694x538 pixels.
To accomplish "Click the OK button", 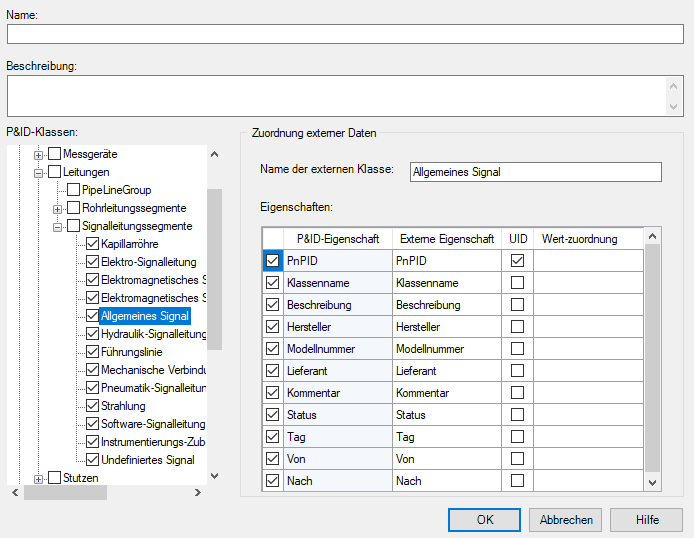I will pos(484,519).
